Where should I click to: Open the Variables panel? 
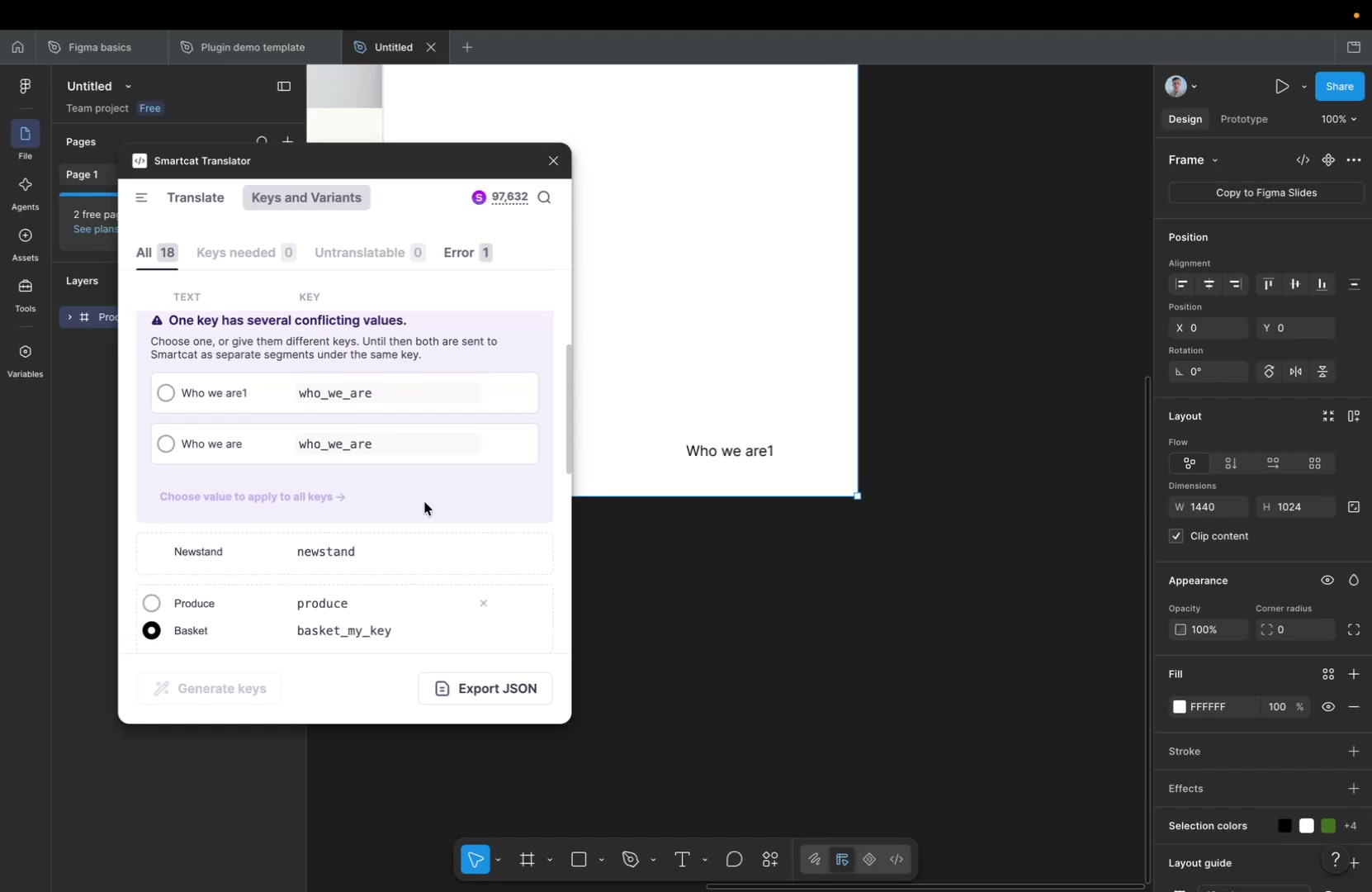pos(25,360)
